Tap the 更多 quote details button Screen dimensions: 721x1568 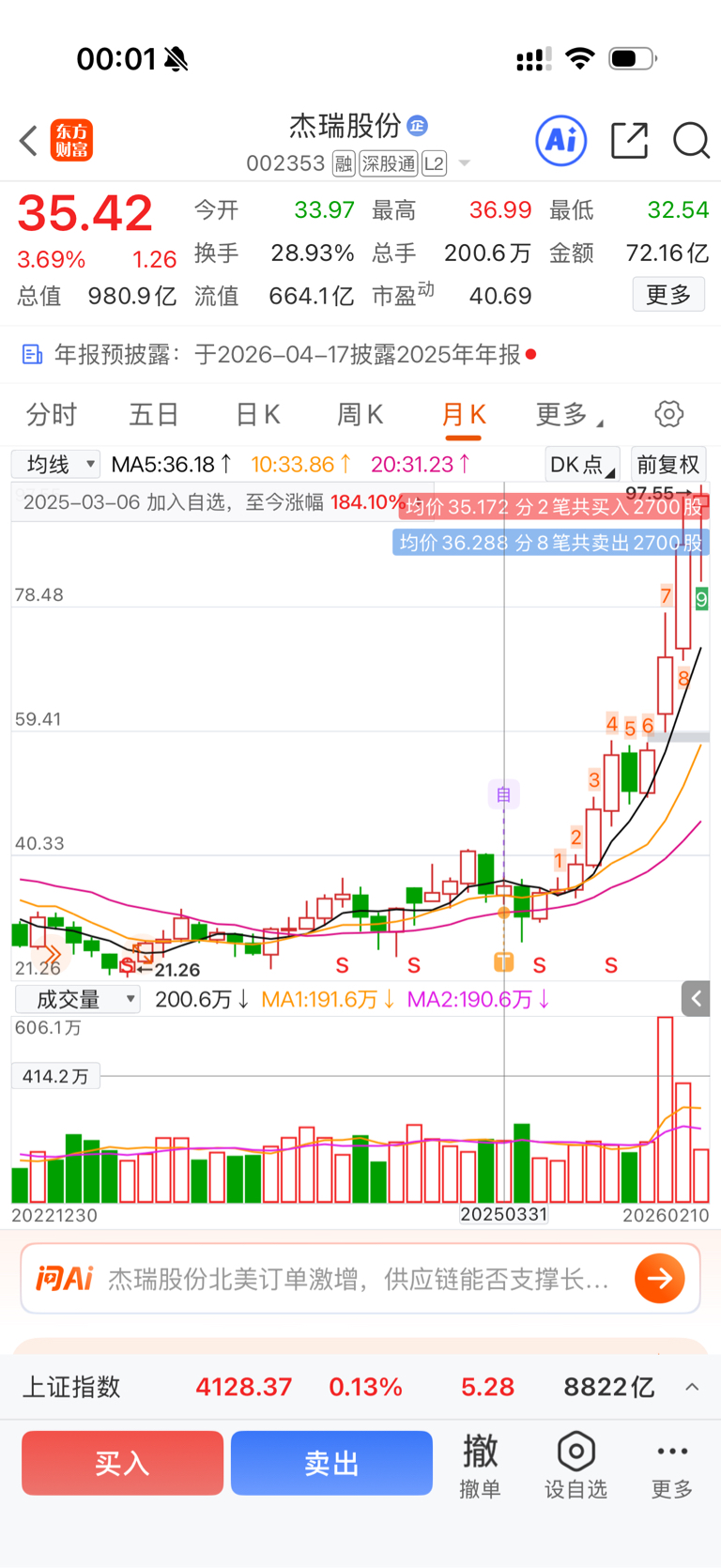[x=668, y=295]
